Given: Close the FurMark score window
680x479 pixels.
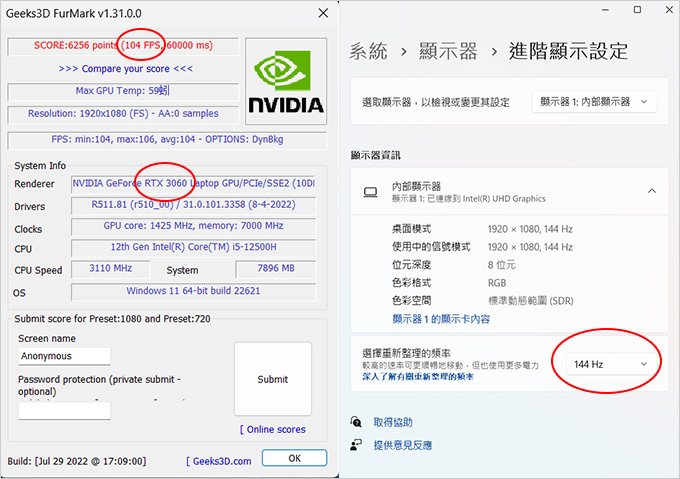Looking at the screenshot, I should pos(323,13).
